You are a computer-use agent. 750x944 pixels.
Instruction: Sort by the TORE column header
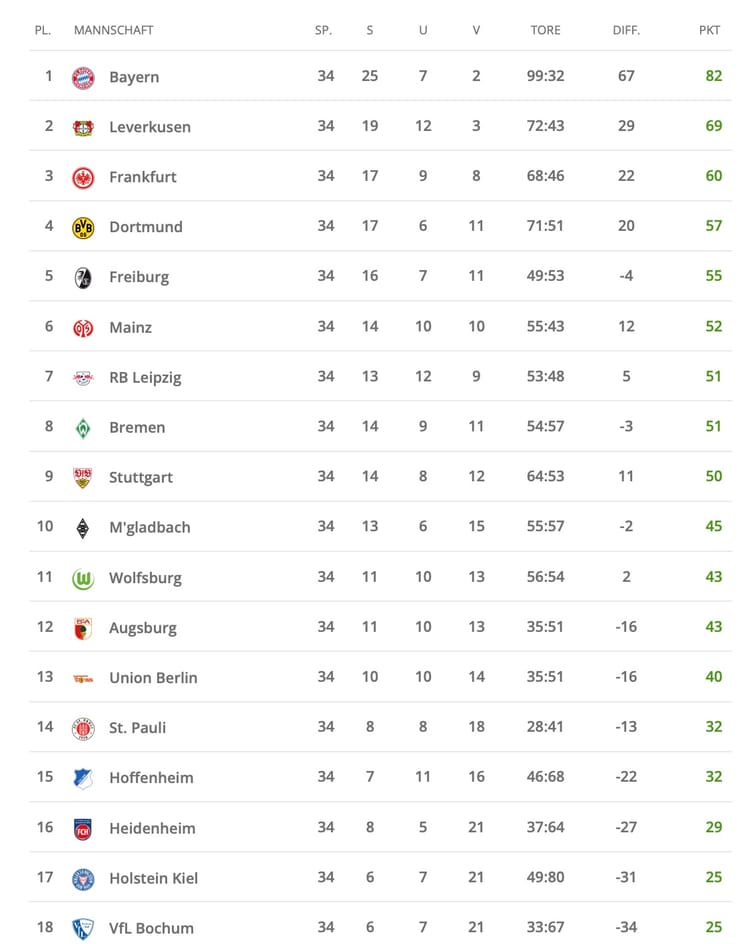[x=545, y=30]
